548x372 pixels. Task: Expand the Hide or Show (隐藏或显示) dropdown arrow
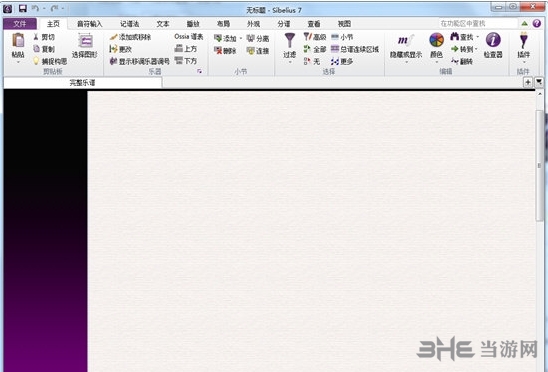(406, 62)
